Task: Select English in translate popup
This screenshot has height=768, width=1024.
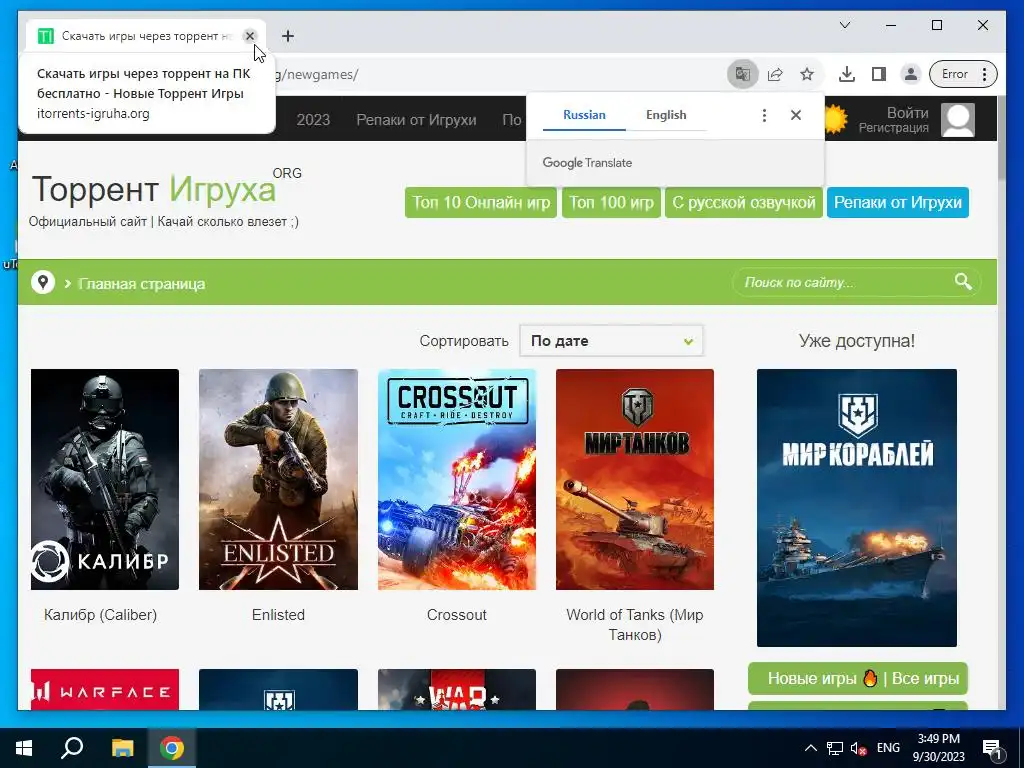Action: [665, 115]
